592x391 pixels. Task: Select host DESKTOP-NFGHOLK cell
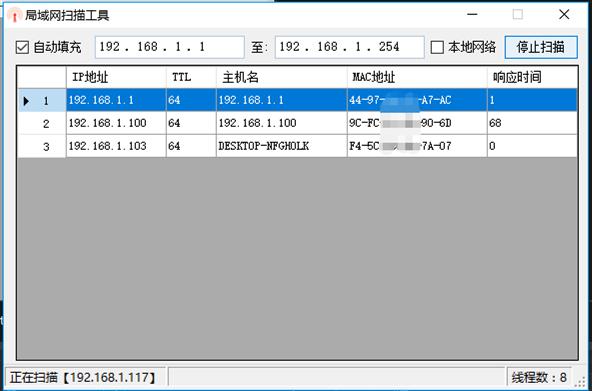point(282,146)
